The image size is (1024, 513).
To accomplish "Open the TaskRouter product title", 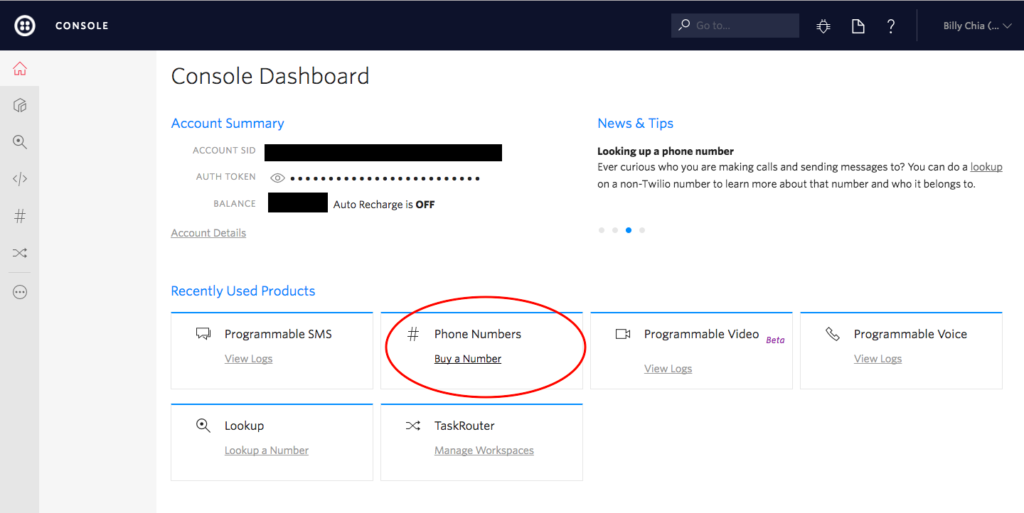I will (464, 426).
